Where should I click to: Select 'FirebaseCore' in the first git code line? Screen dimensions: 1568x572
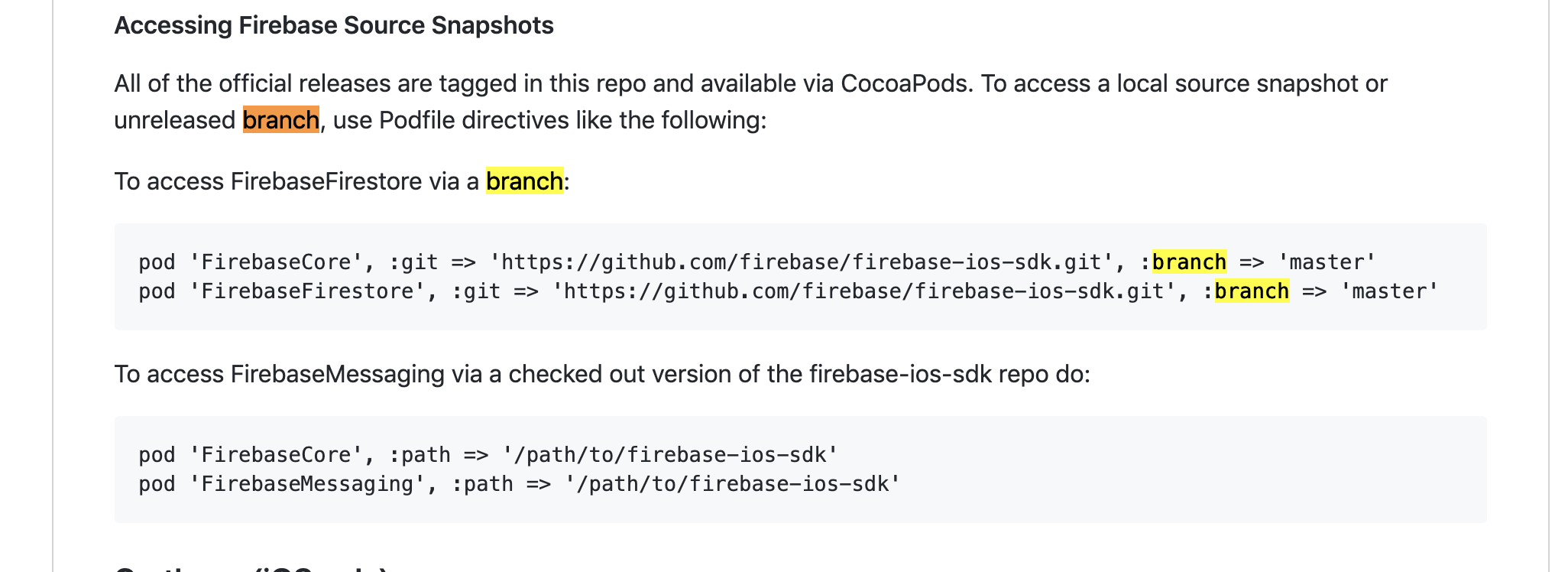275,262
